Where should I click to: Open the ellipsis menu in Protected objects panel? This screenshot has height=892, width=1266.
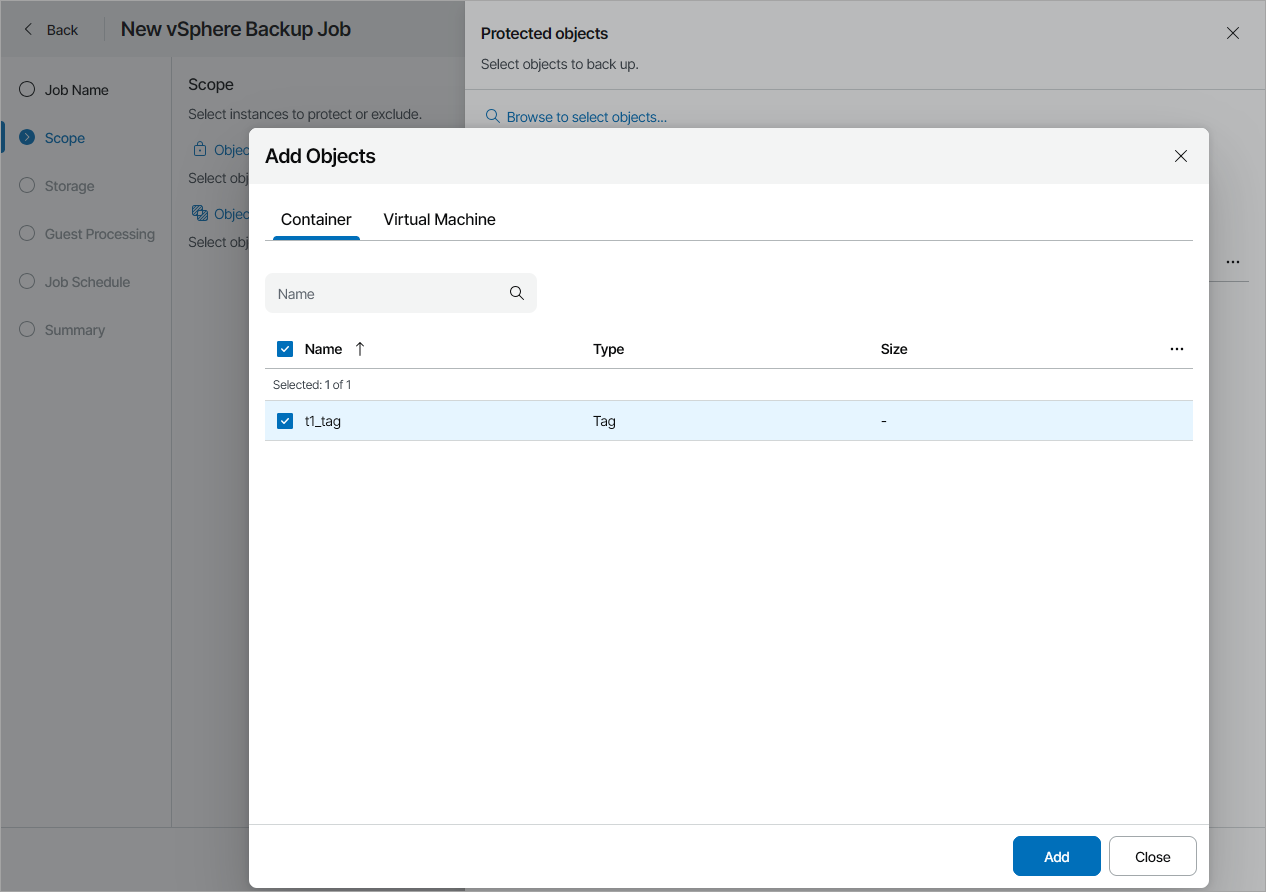coord(1233,262)
